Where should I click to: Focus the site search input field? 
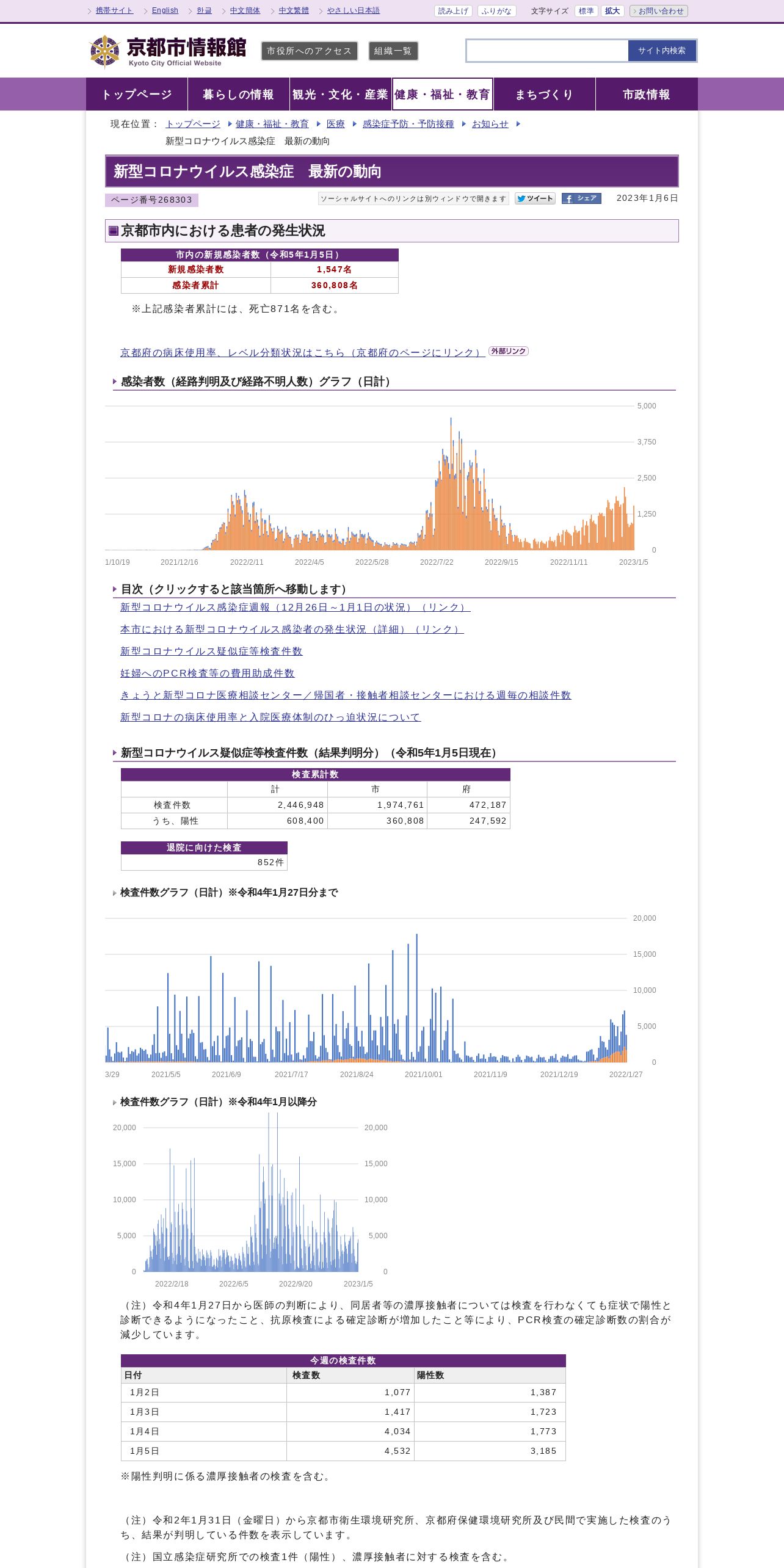pyautogui.click(x=547, y=51)
